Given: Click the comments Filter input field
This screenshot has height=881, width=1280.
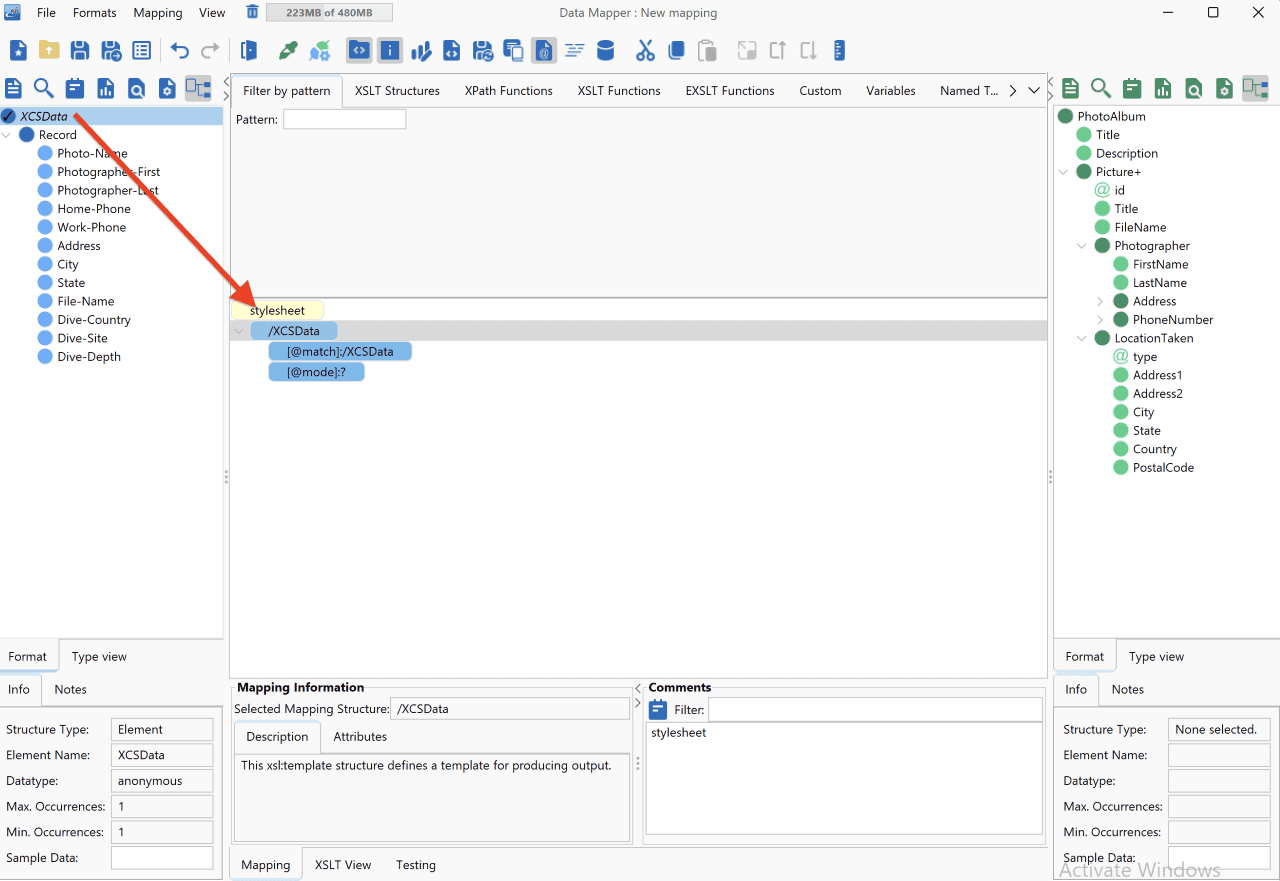Looking at the screenshot, I should coord(875,709).
